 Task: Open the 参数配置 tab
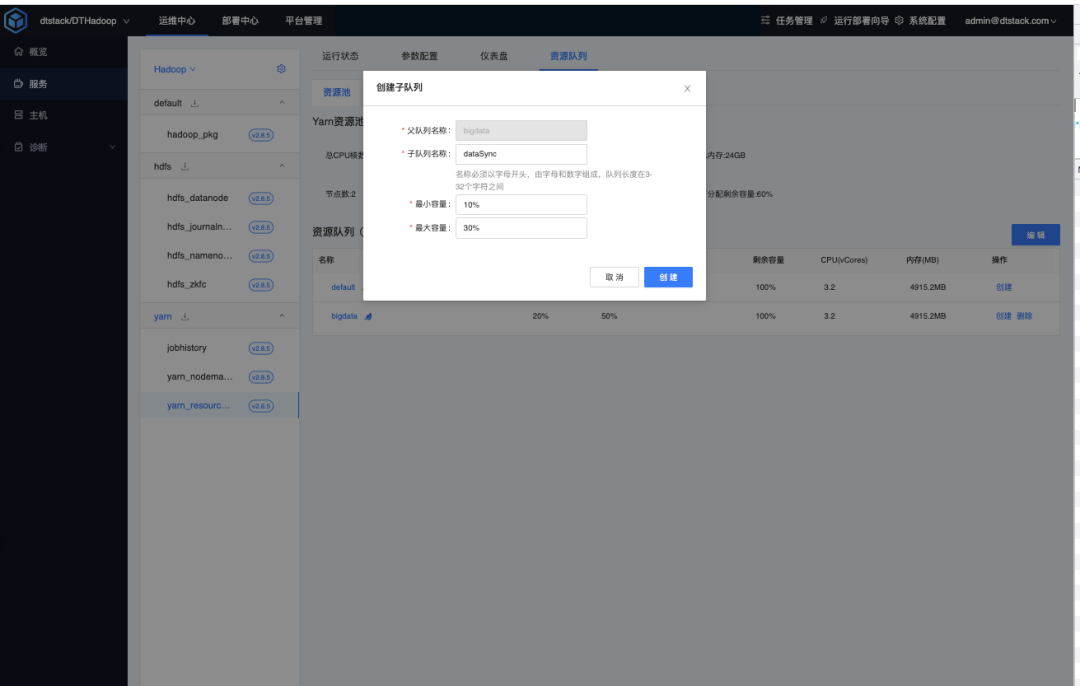419,56
